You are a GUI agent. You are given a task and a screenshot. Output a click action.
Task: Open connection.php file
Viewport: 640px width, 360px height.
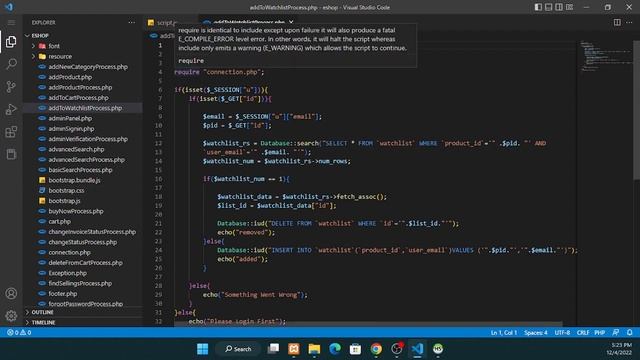pos(69,252)
